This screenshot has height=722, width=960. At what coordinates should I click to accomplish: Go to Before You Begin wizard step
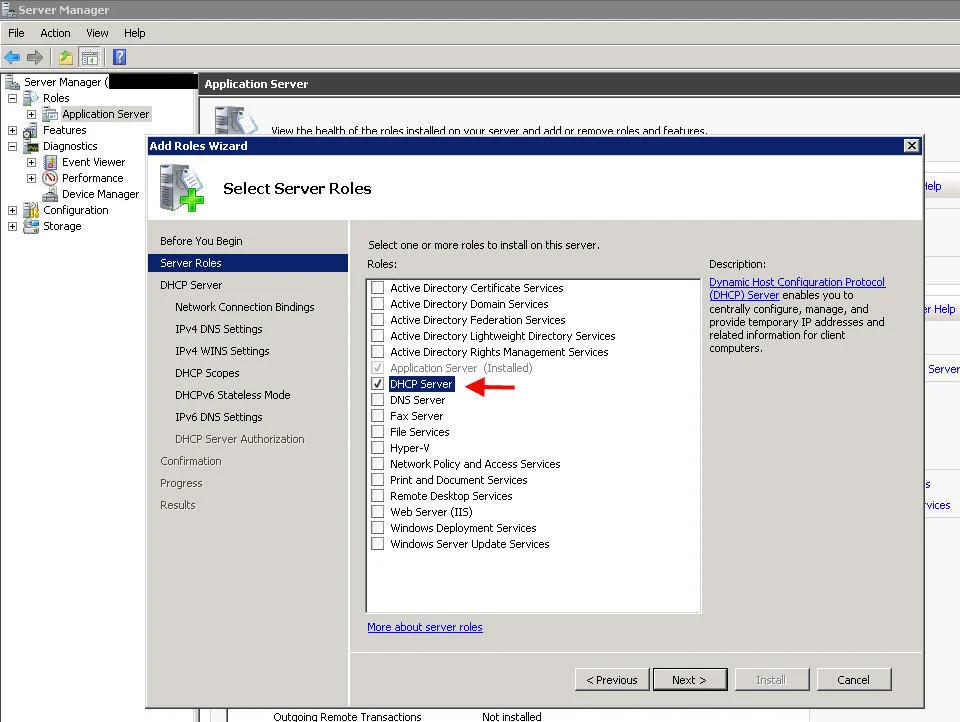(201, 241)
